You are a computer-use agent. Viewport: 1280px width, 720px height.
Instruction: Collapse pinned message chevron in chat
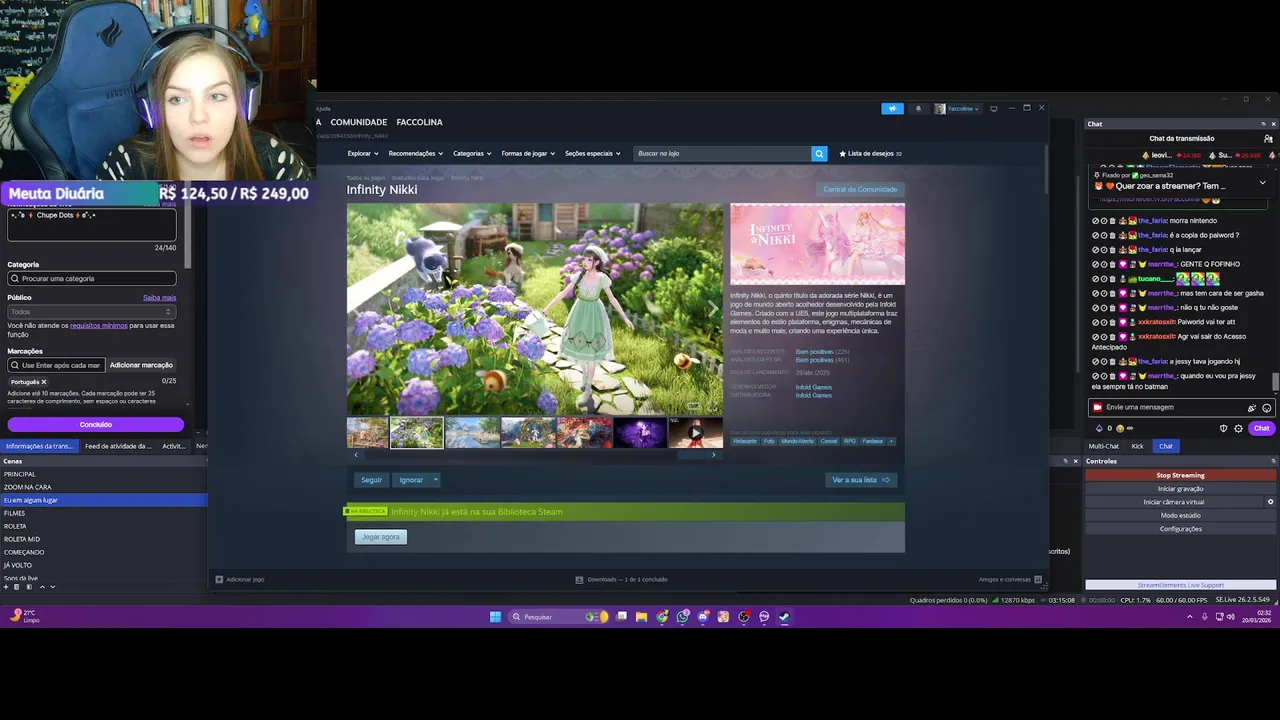(1262, 183)
